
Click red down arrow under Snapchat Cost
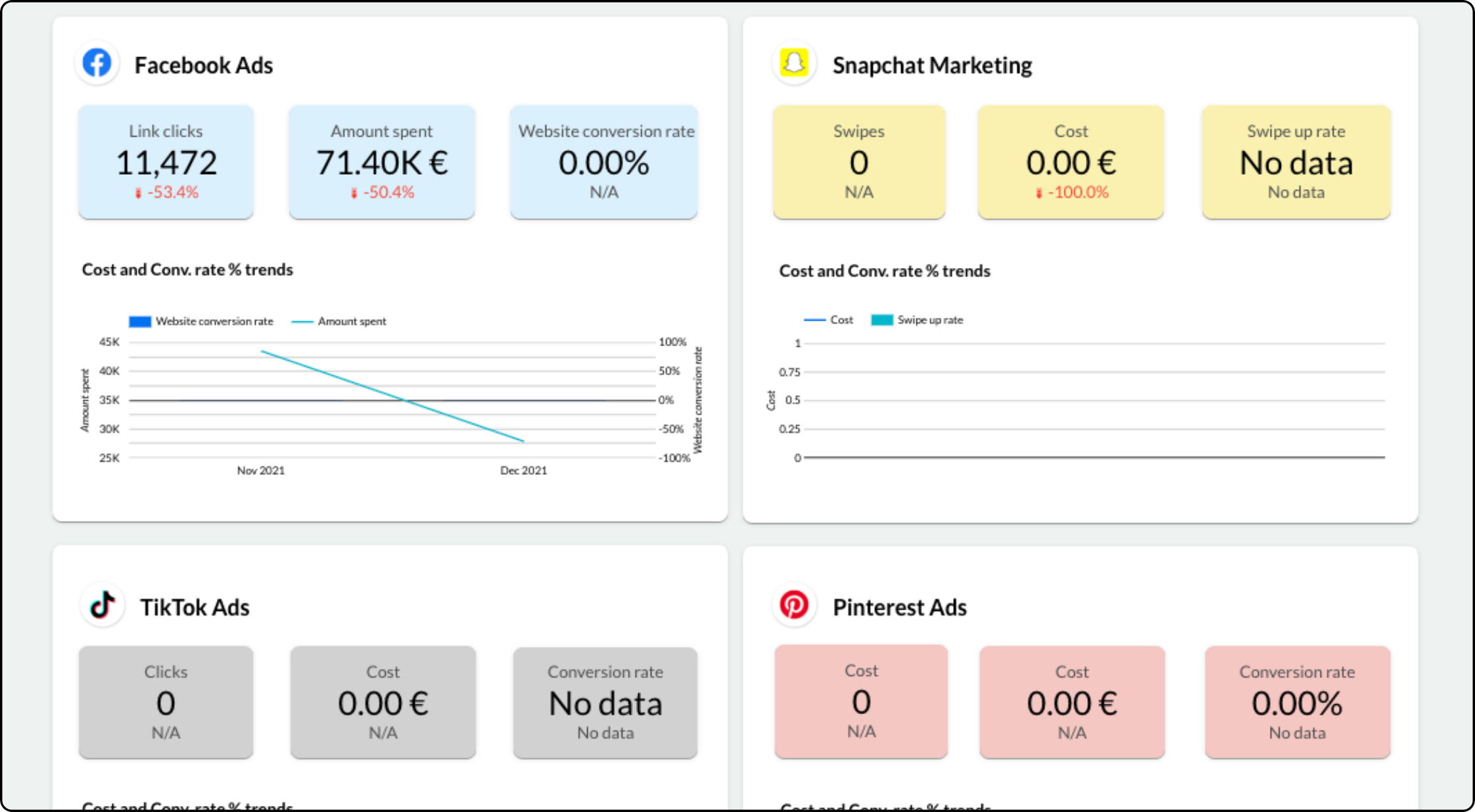(1039, 193)
